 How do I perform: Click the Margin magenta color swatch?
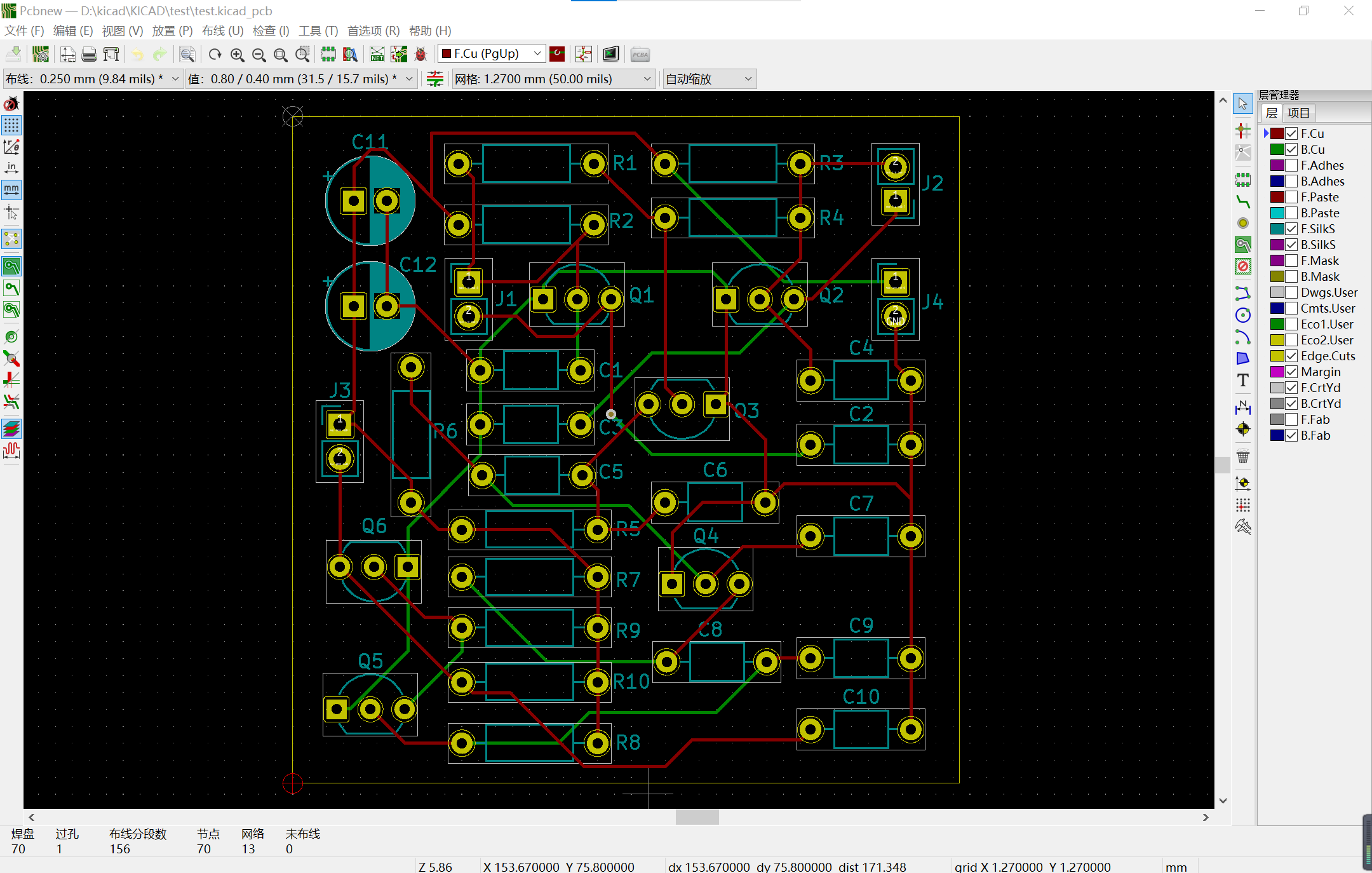tap(1277, 372)
